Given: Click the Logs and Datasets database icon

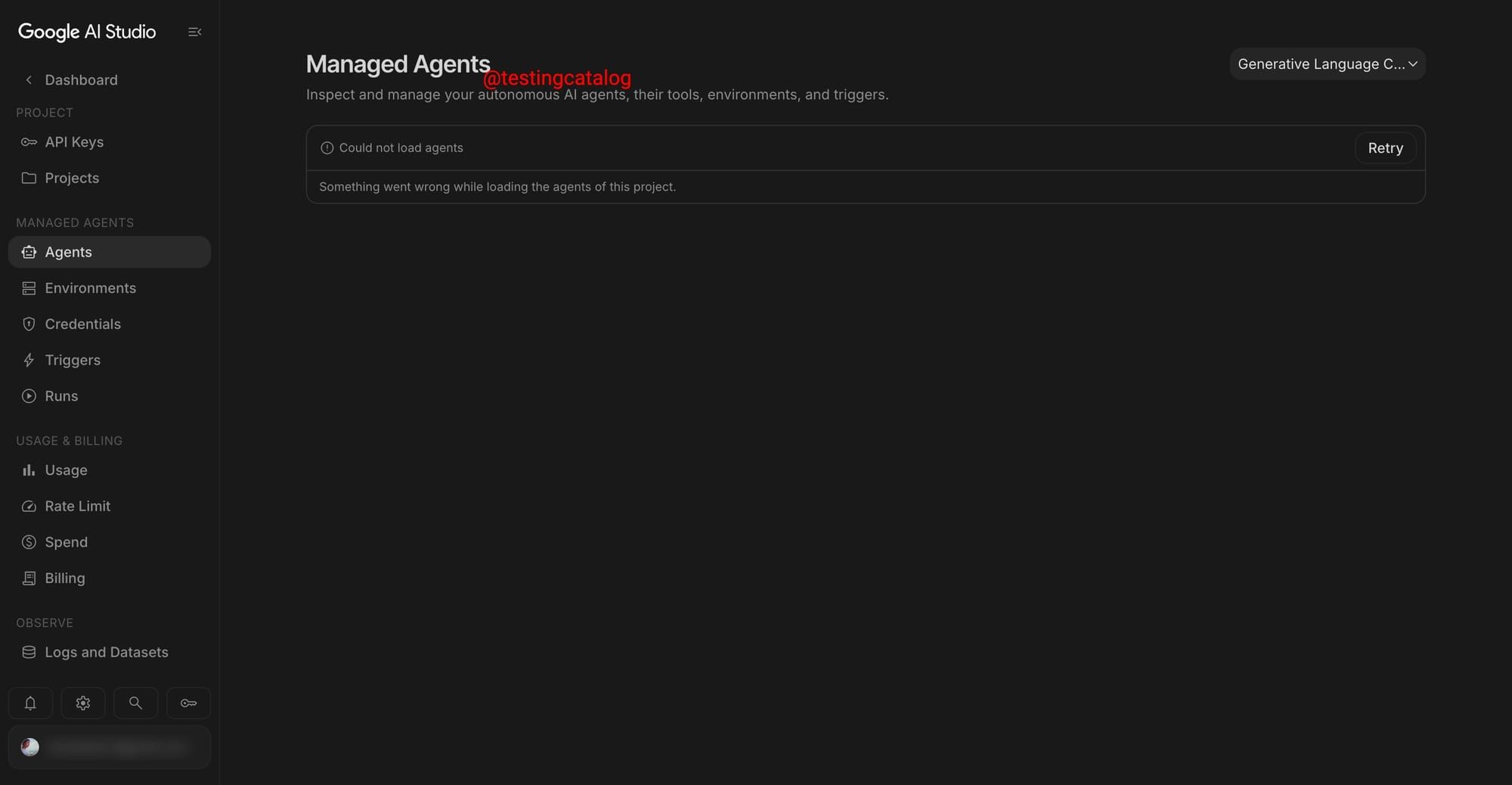Looking at the screenshot, I should coord(29,652).
